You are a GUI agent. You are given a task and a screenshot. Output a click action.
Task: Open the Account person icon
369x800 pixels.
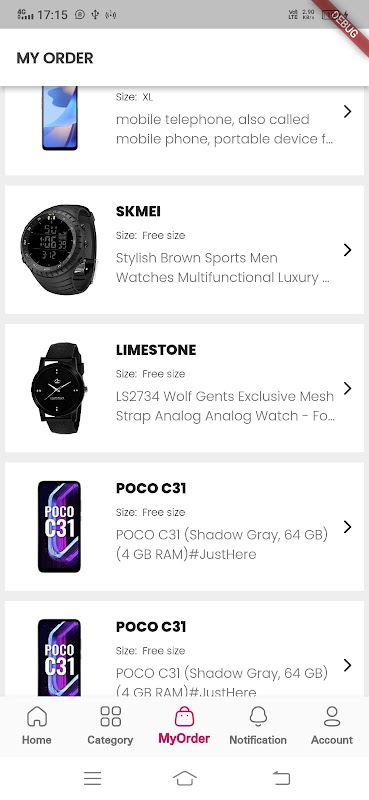point(332,716)
